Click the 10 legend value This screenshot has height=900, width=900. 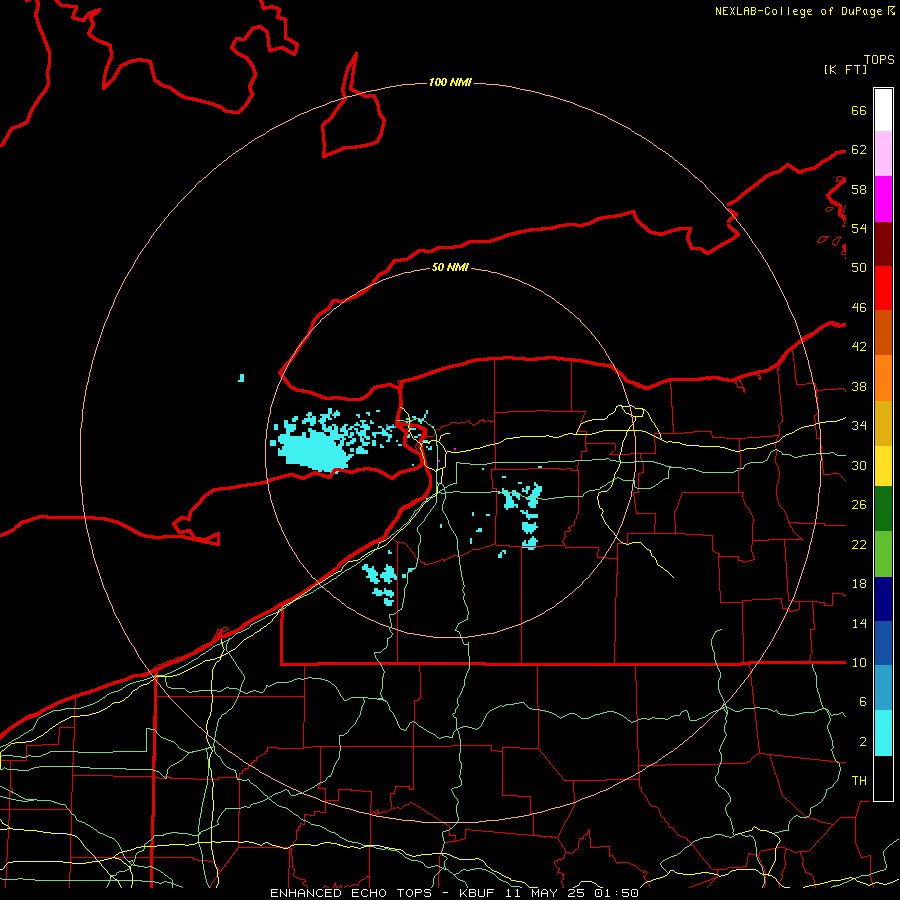point(859,663)
